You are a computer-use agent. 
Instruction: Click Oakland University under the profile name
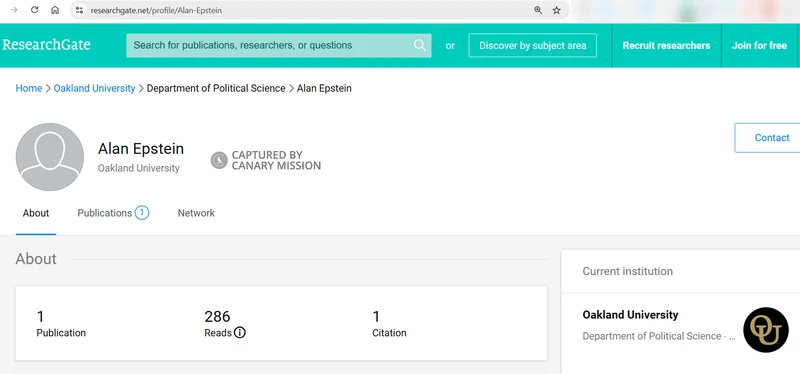[x=139, y=168]
